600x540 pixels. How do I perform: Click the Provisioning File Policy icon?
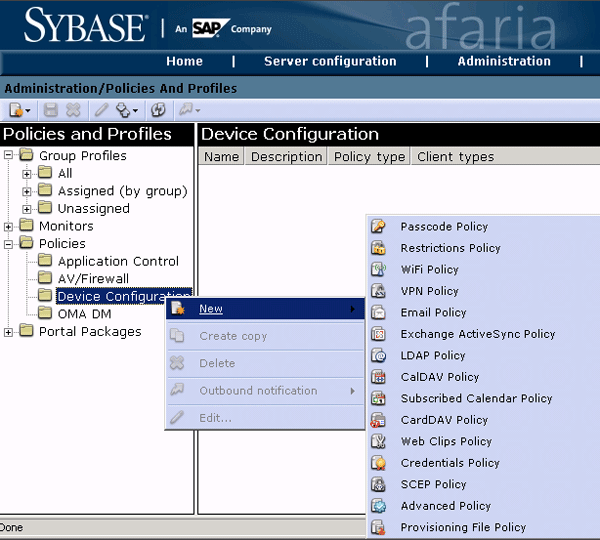pos(378,527)
